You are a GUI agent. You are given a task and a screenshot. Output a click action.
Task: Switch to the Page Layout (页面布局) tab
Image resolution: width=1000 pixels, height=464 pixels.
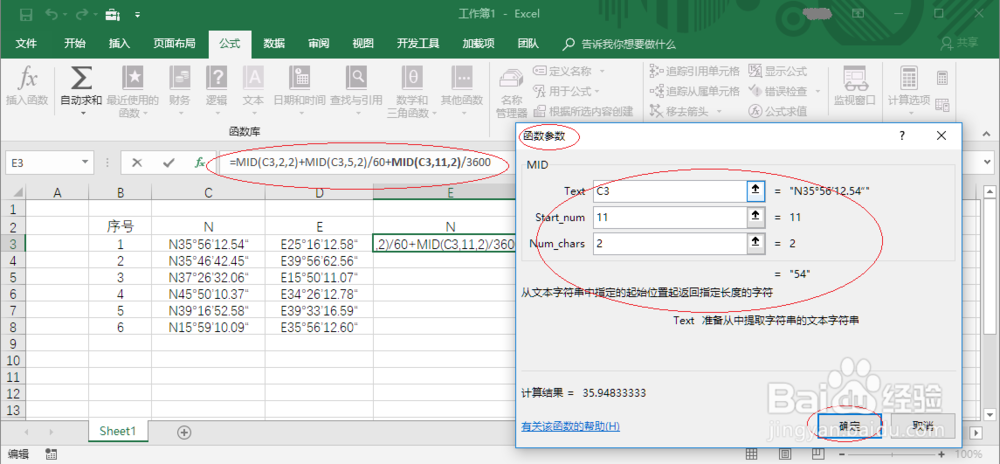coord(174,43)
